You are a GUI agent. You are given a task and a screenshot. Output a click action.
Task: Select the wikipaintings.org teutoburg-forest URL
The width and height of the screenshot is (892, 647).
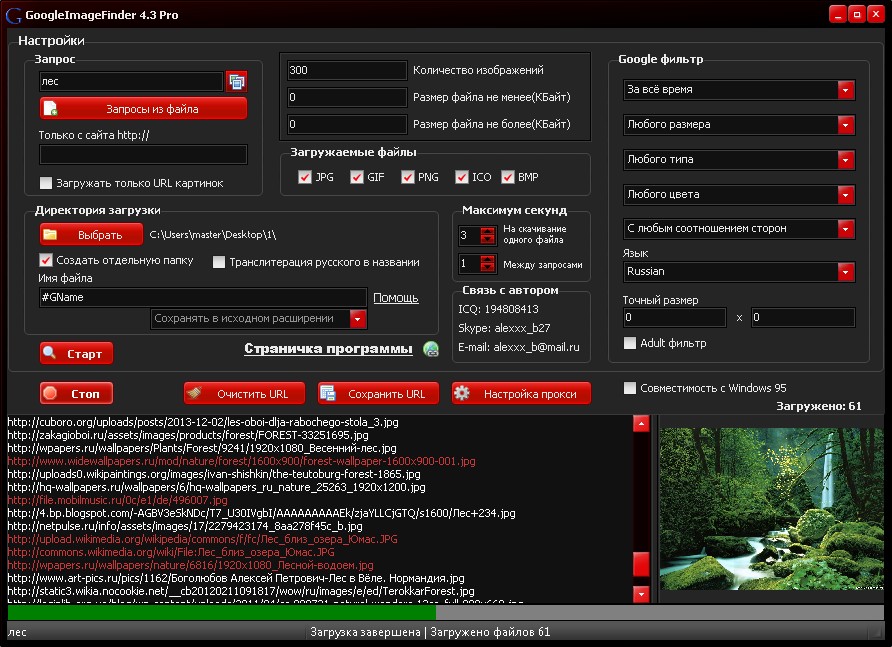214,474
